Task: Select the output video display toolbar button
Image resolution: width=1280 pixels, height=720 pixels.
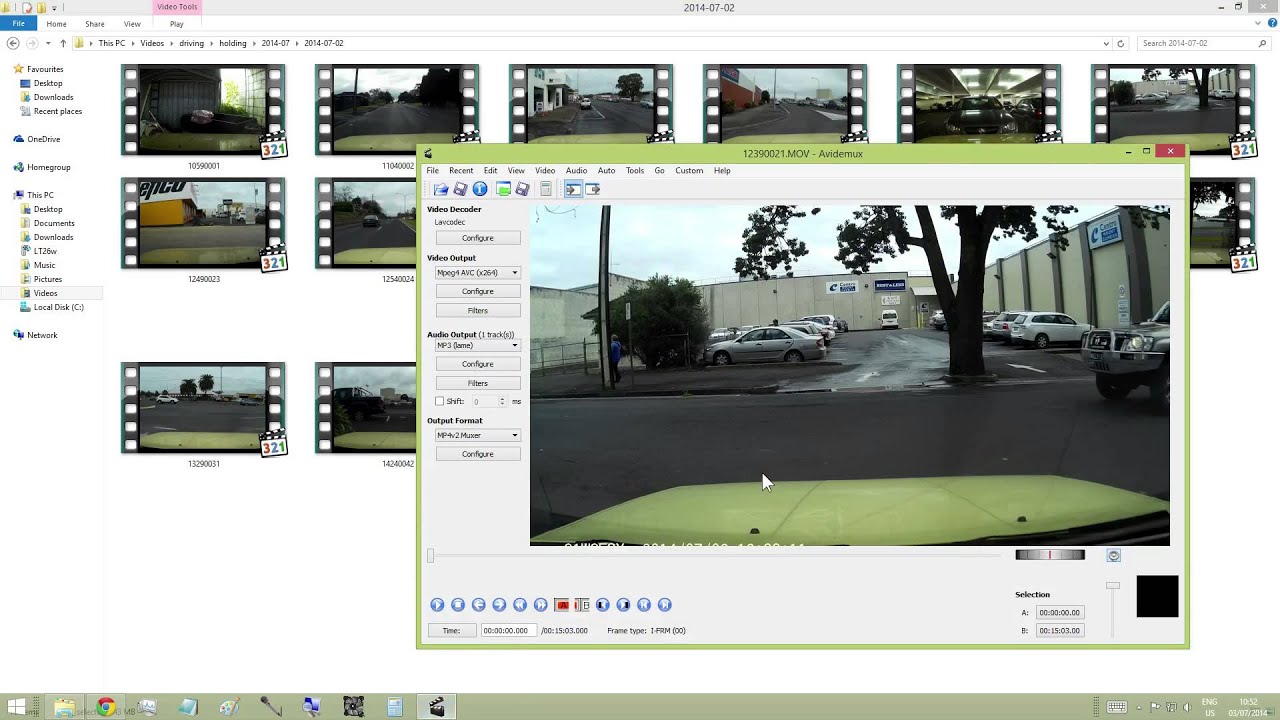Action: [593, 189]
